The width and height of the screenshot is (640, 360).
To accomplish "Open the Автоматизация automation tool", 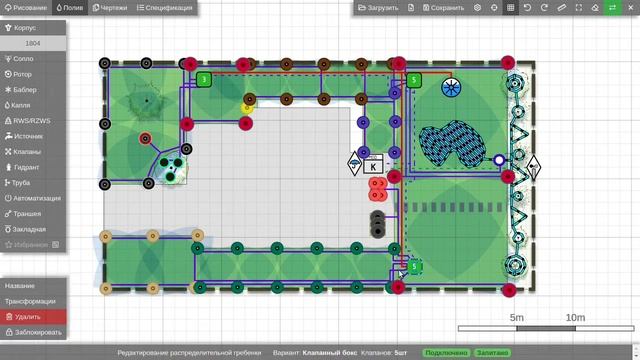I will (33, 198).
